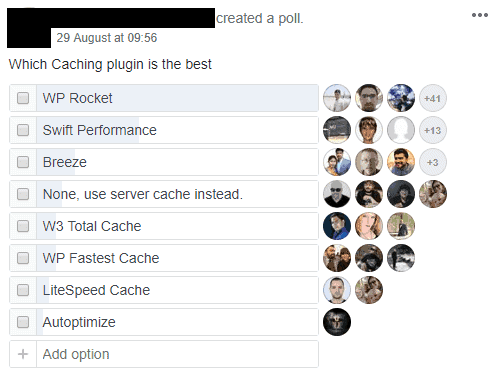Viewport: 492px width, 377px height.
Task: Click the plus icon beside Add option
Action: [x=23, y=354]
